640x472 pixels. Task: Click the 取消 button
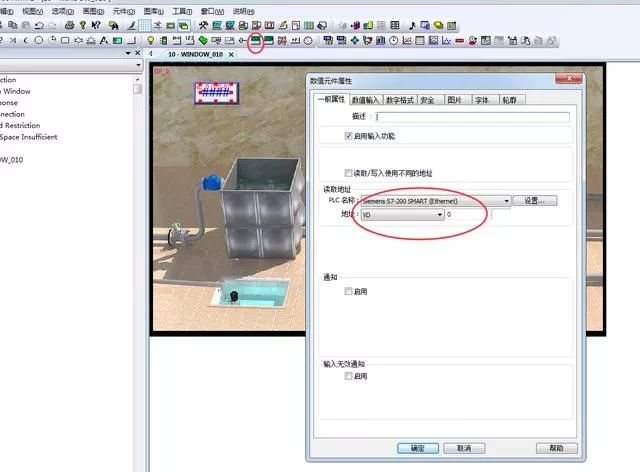(464, 448)
